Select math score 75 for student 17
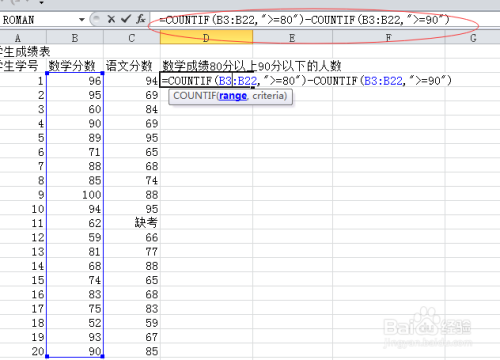500x360 pixels. pos(75,309)
